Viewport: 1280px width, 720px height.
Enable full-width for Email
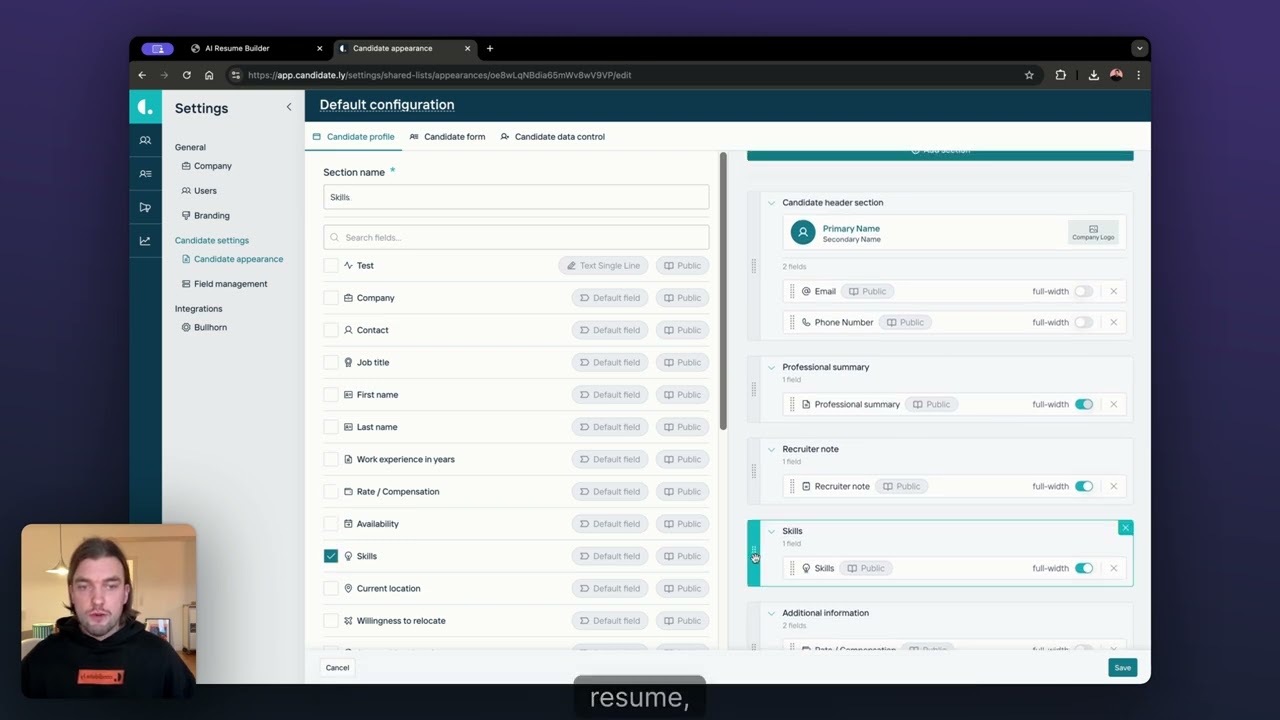[x=1084, y=291]
